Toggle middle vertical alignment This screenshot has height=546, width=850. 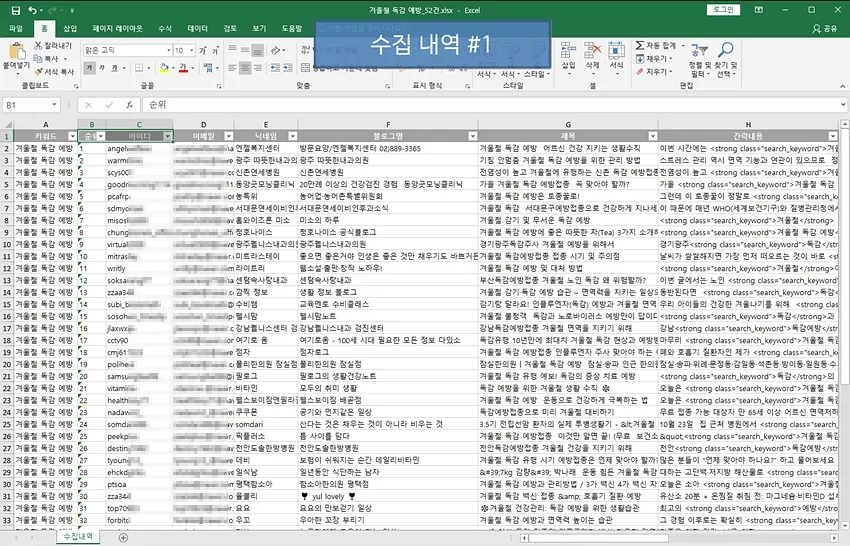coord(245,50)
